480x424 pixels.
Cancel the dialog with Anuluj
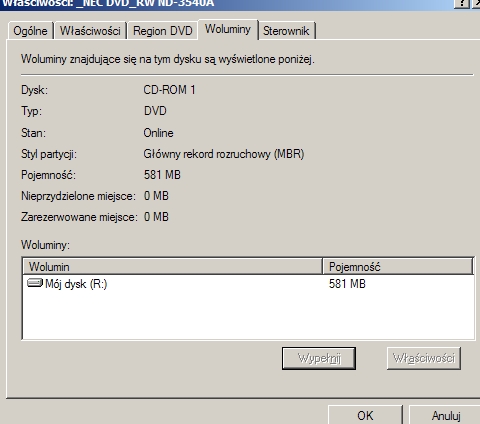(x=446, y=415)
